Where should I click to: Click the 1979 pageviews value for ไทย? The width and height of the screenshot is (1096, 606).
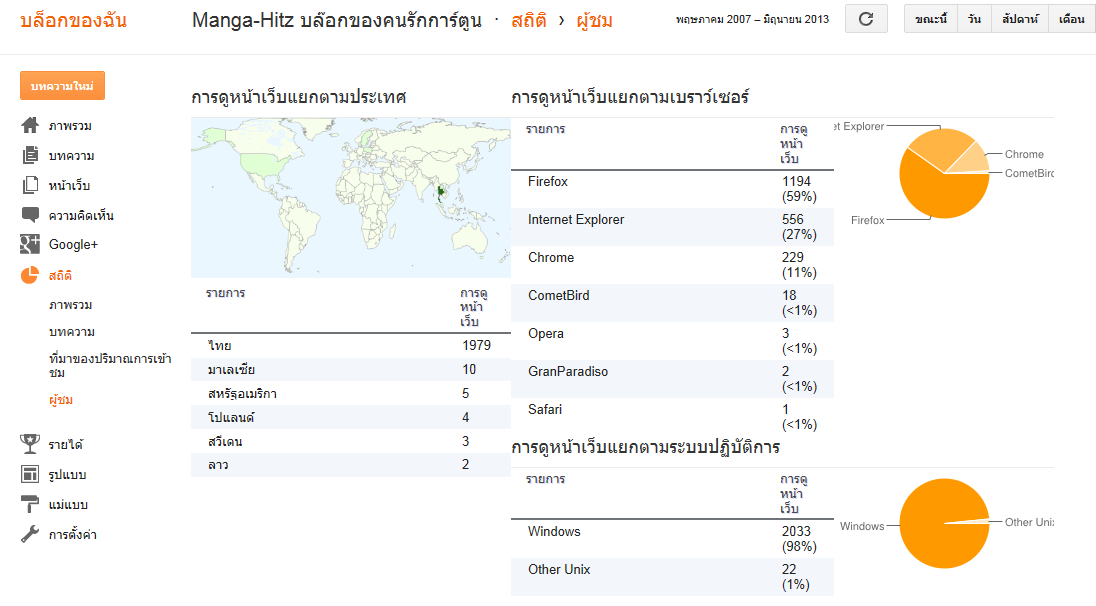point(476,345)
